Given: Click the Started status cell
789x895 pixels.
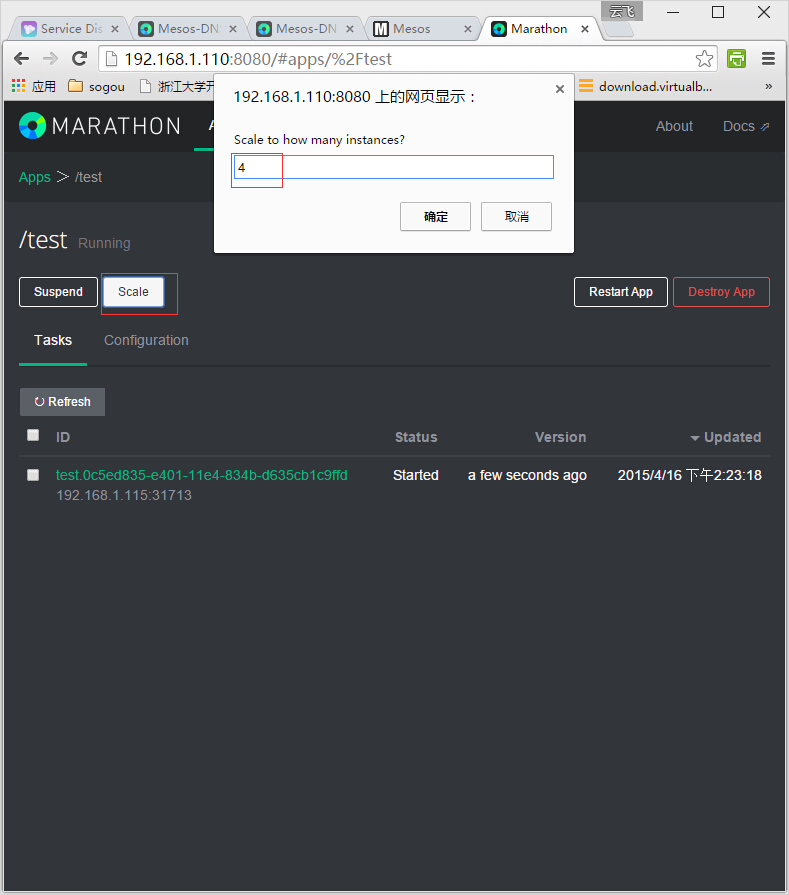Looking at the screenshot, I should click(x=416, y=475).
